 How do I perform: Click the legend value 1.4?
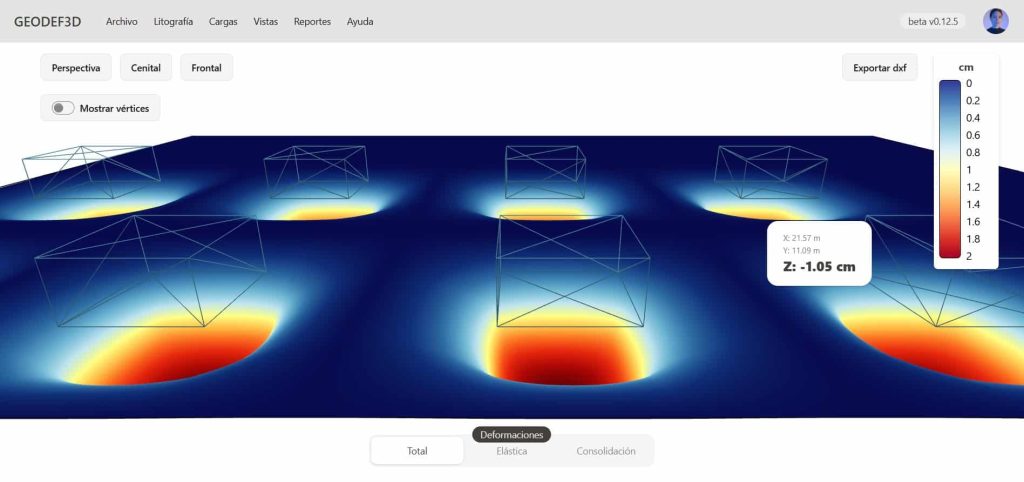point(972,204)
